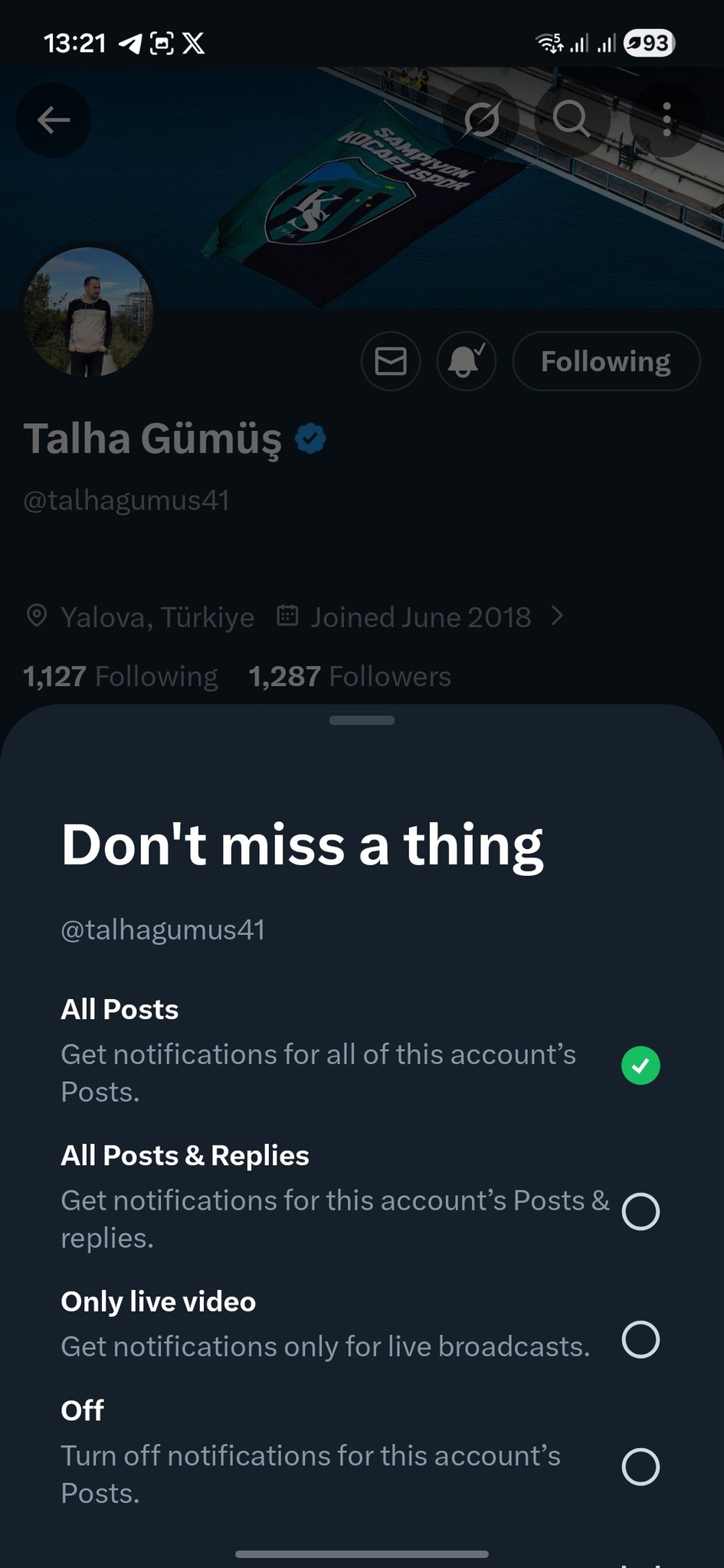The height and width of the screenshot is (1568, 724).
Task: Tap the back arrow button
Action: (x=53, y=120)
